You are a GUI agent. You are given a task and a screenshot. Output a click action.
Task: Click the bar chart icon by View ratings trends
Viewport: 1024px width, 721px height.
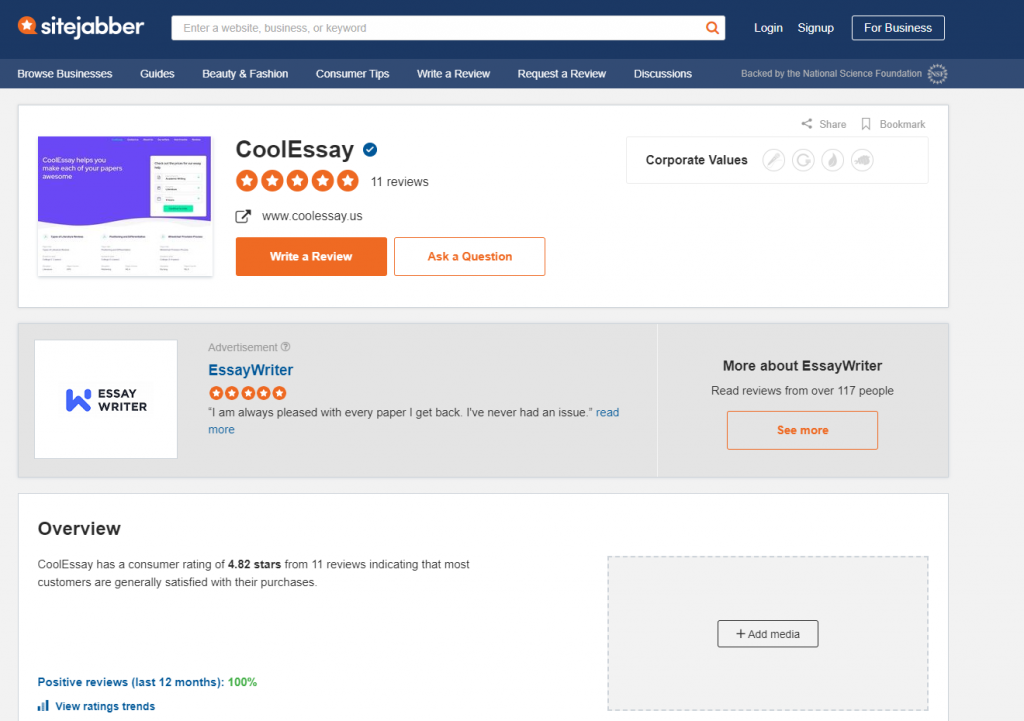tap(43, 706)
